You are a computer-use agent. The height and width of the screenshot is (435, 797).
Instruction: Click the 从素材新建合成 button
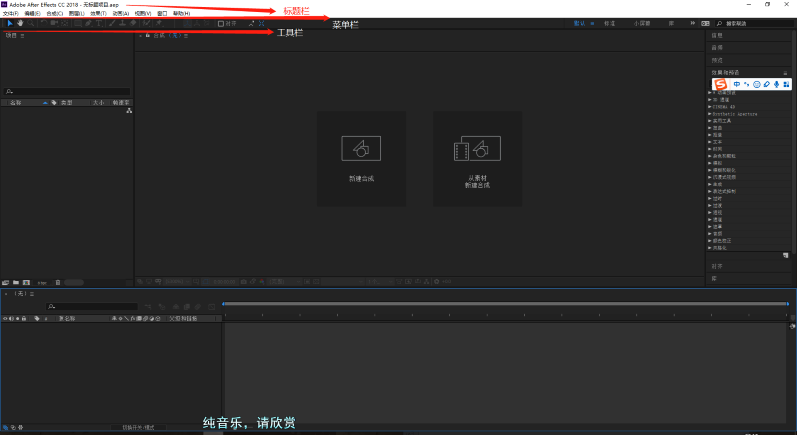[x=477, y=159]
